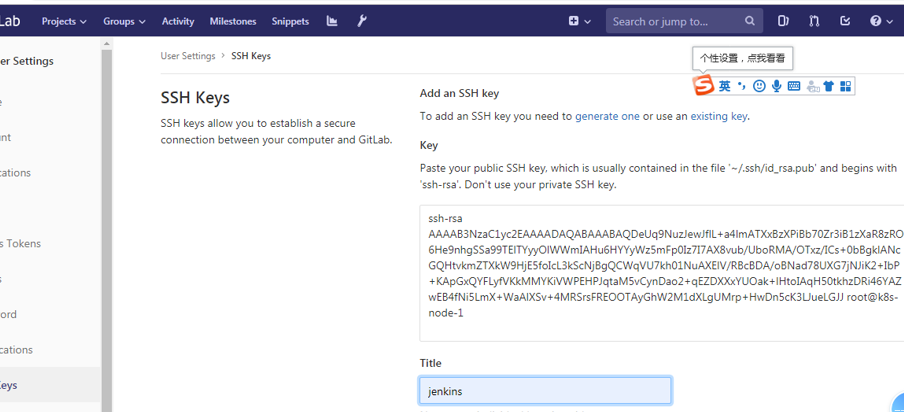The image size is (904, 412).
Task: Expand the Projects dropdown menu
Action: tap(64, 21)
